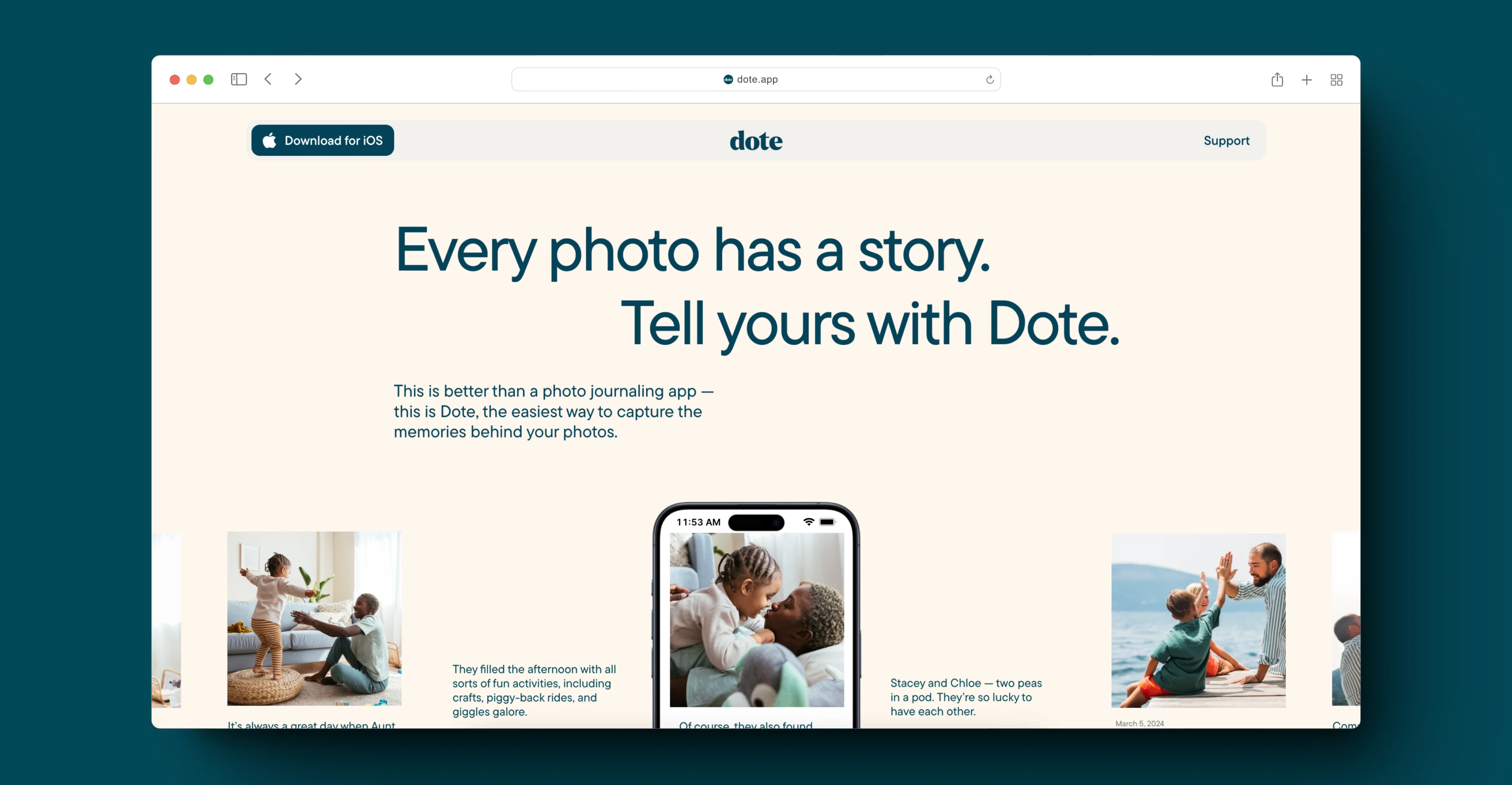The width and height of the screenshot is (1512, 785).
Task: Open the Share icon in toolbar
Action: click(x=1277, y=79)
